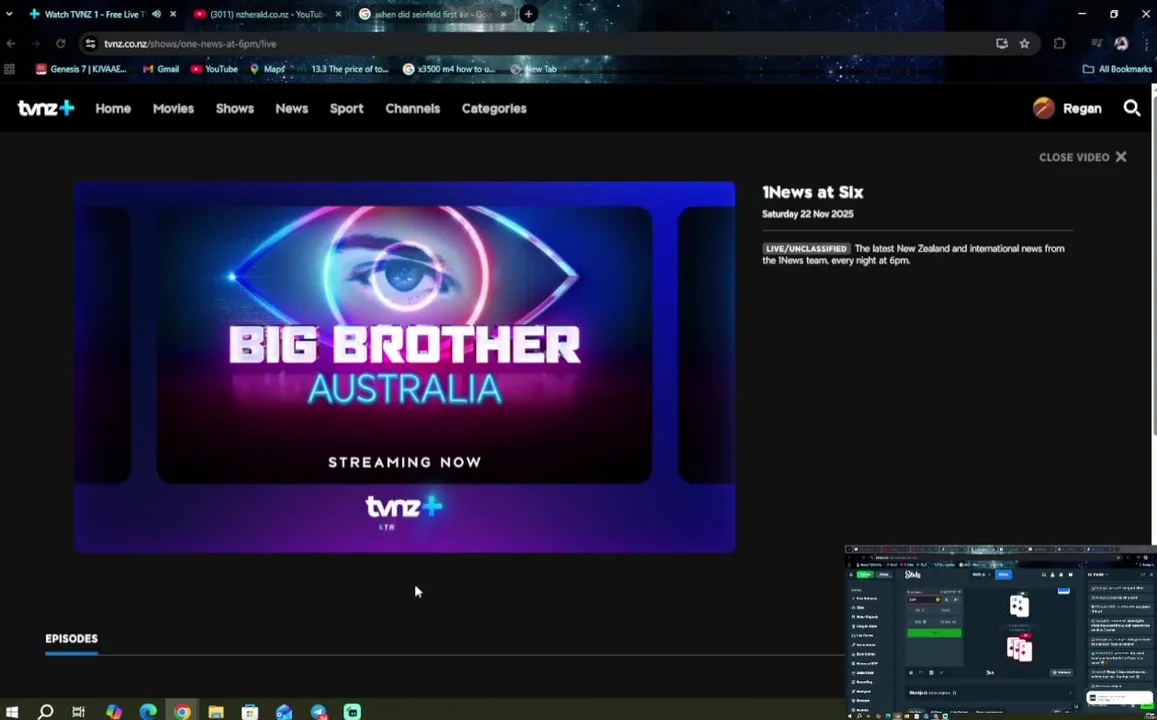
Task: Click the Big Brother Australia video player
Action: tap(404, 367)
